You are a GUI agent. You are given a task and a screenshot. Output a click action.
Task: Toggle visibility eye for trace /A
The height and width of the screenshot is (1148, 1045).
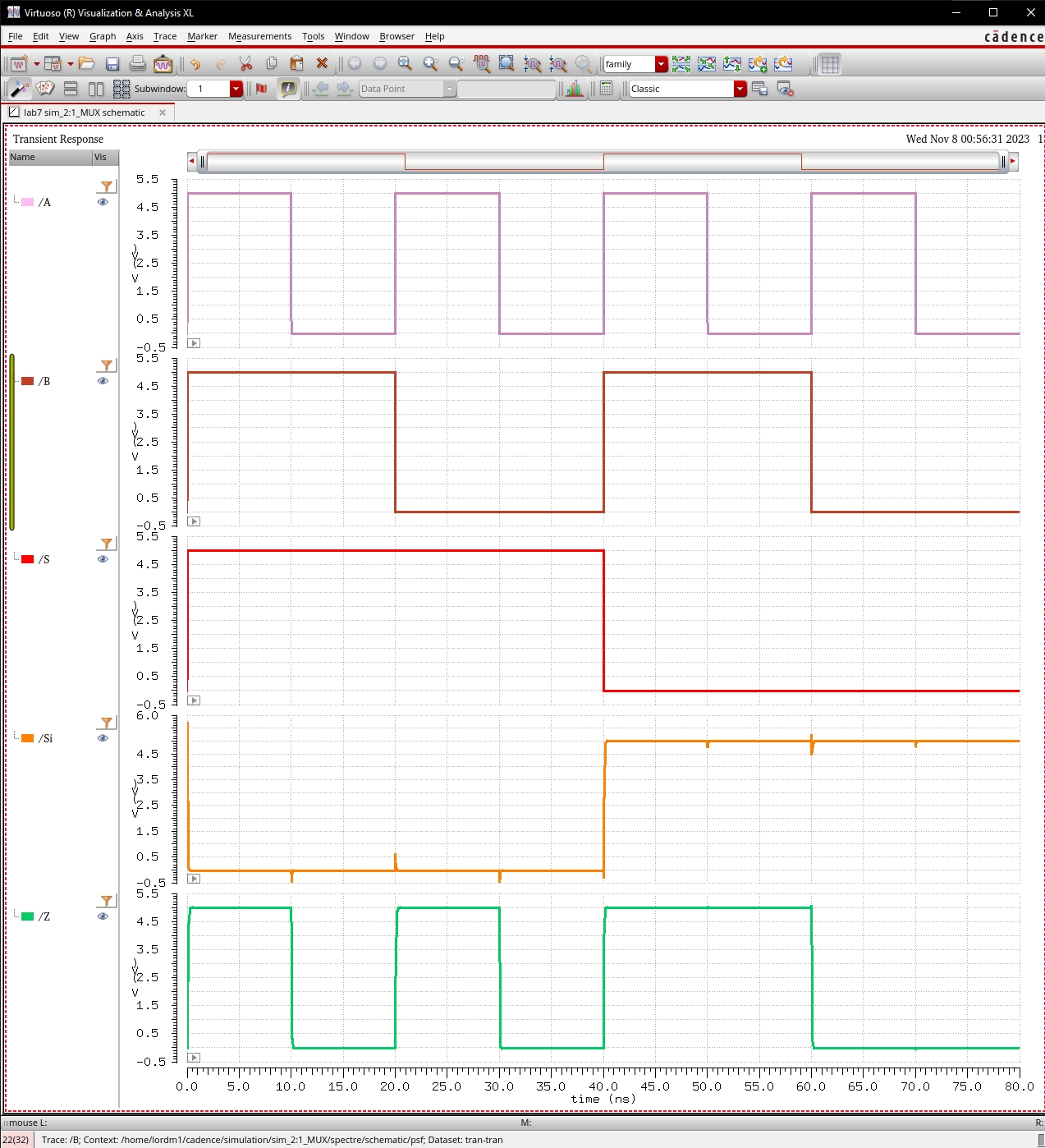point(103,202)
